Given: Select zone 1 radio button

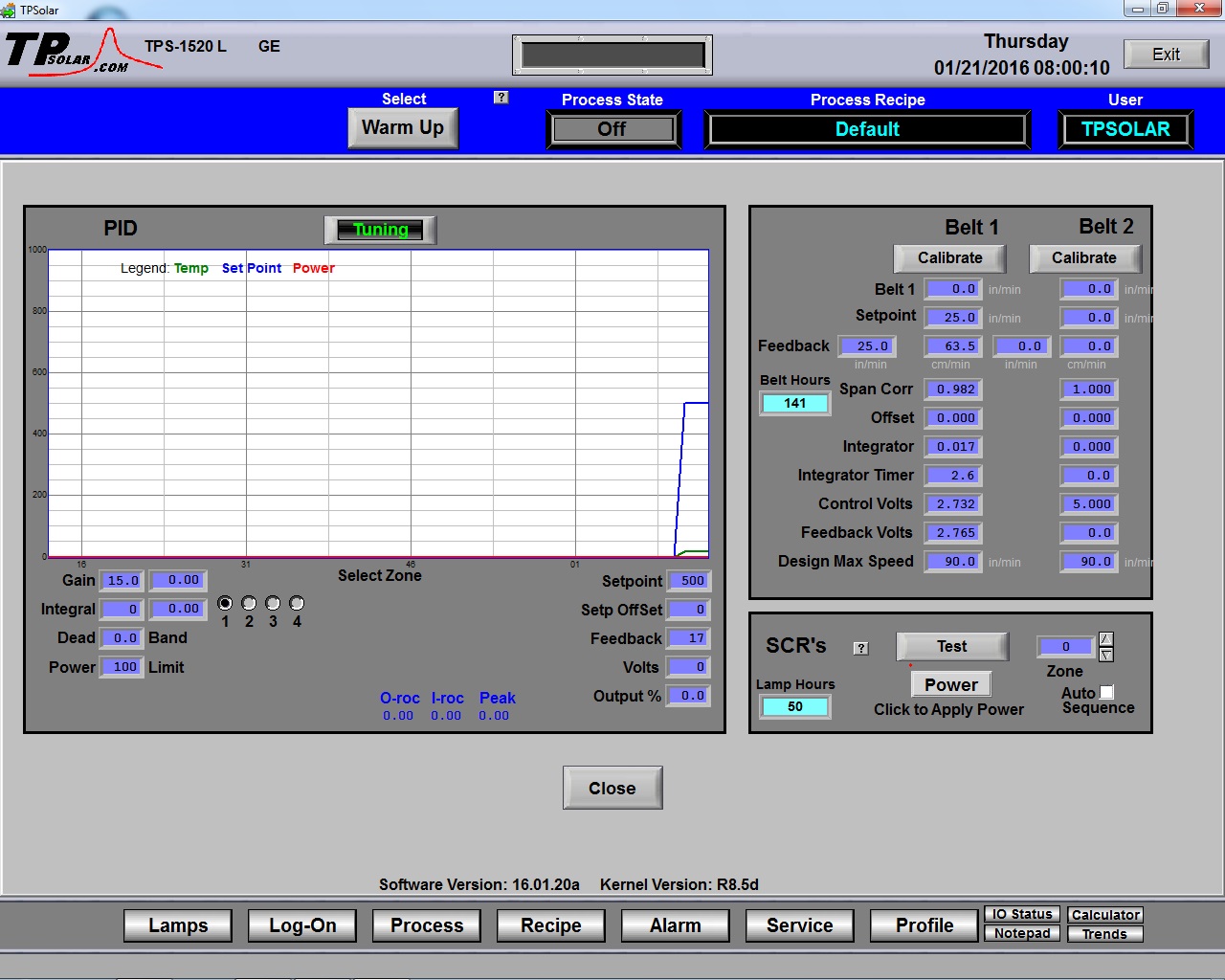Looking at the screenshot, I should pyautogui.click(x=225, y=603).
